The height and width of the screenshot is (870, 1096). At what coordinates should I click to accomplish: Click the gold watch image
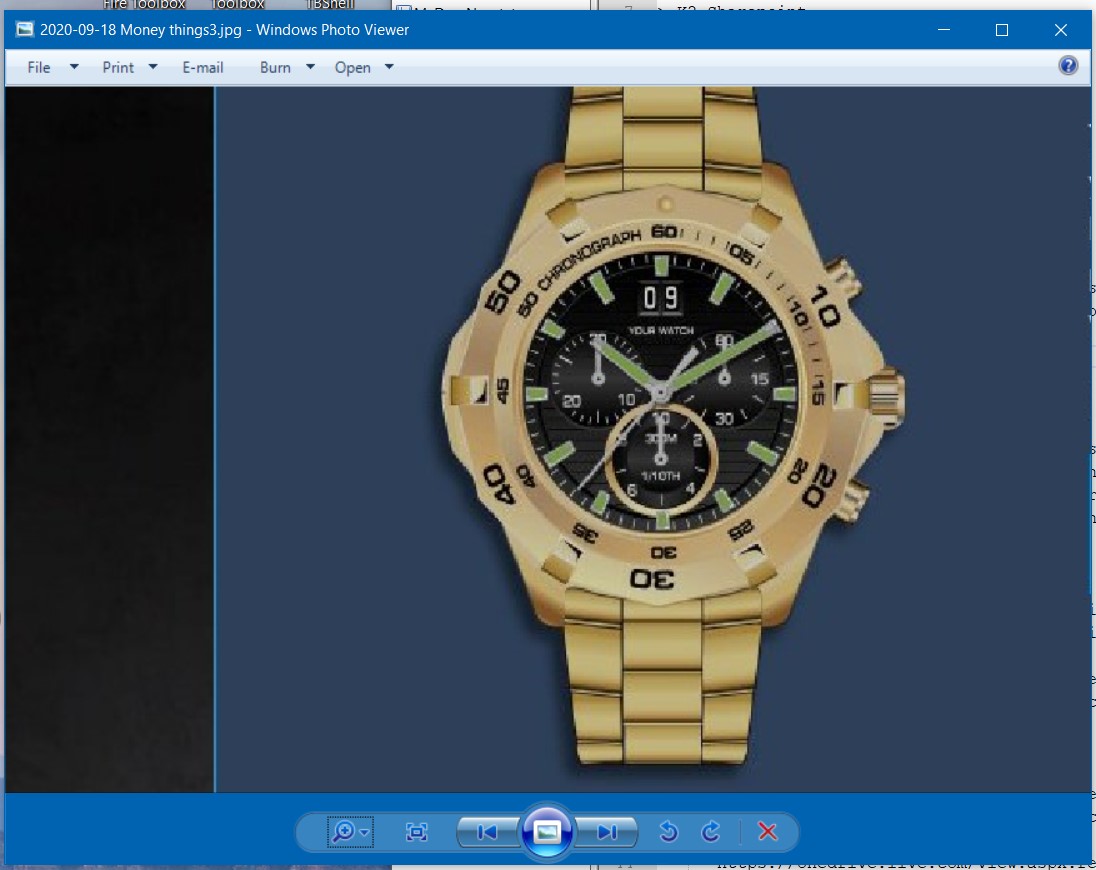660,420
